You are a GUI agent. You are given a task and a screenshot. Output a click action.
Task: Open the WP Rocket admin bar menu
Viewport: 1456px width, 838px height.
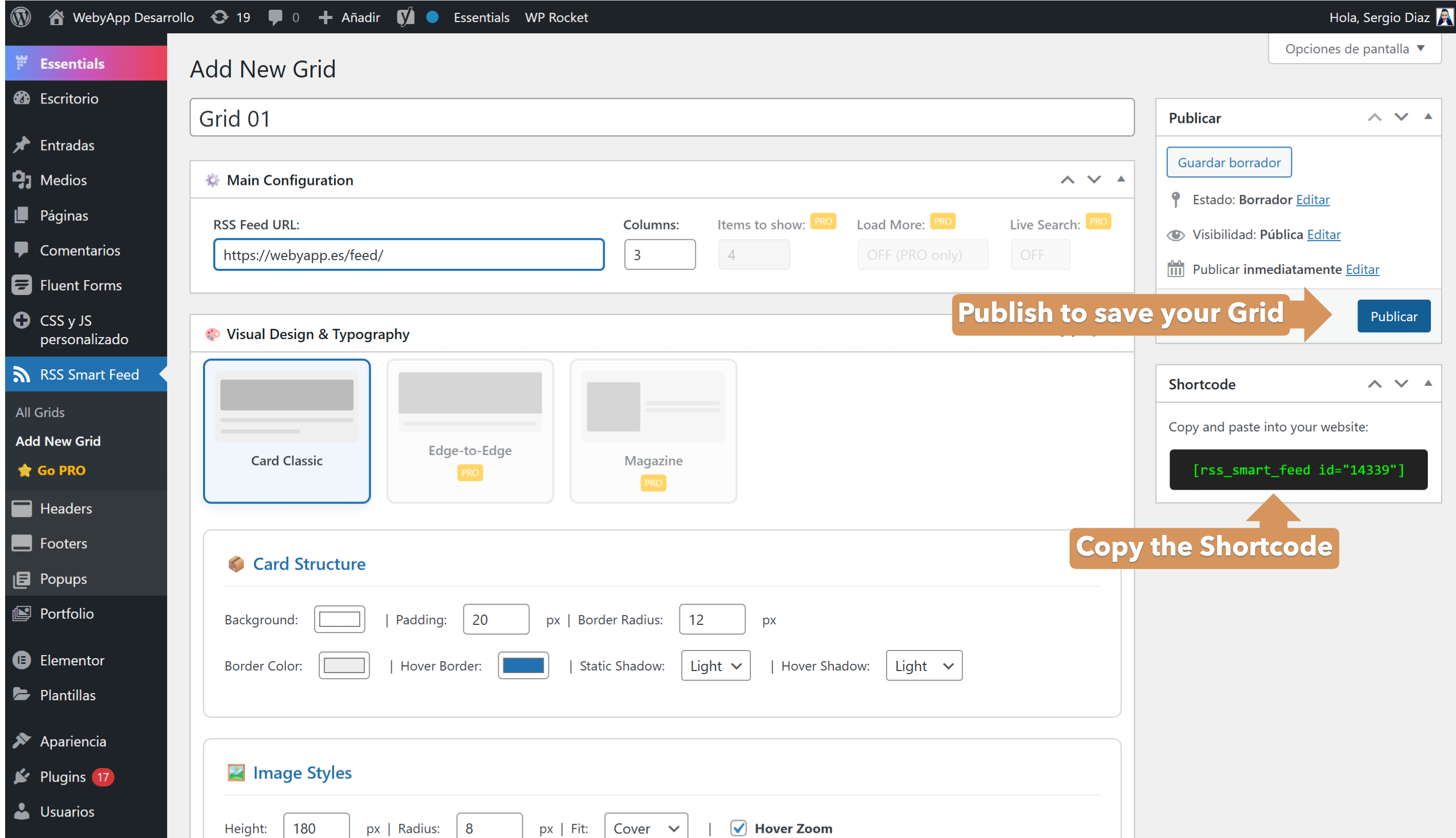click(x=556, y=17)
